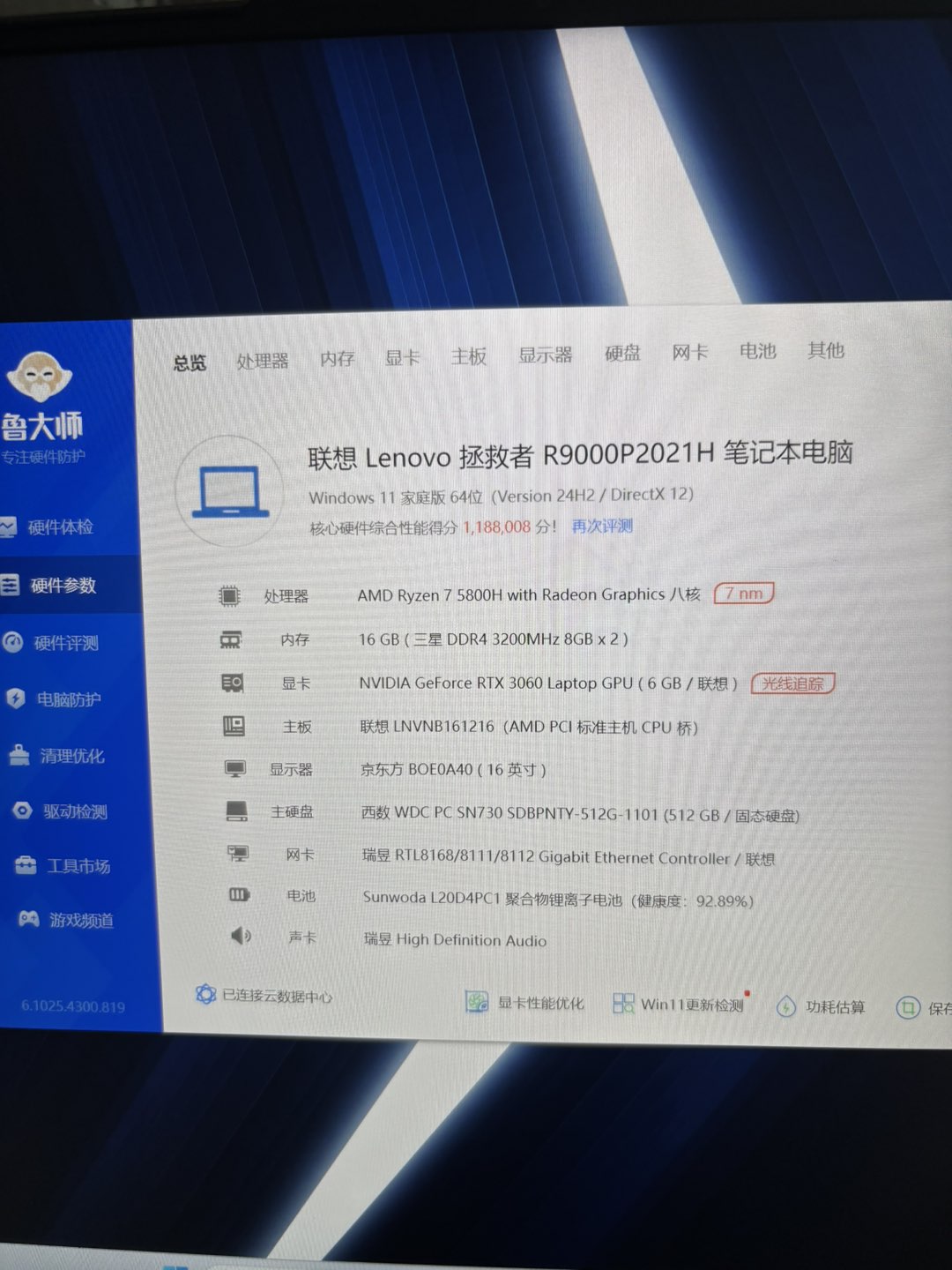Click the battery icon
The height and width of the screenshot is (1270, 952).
tap(240, 894)
